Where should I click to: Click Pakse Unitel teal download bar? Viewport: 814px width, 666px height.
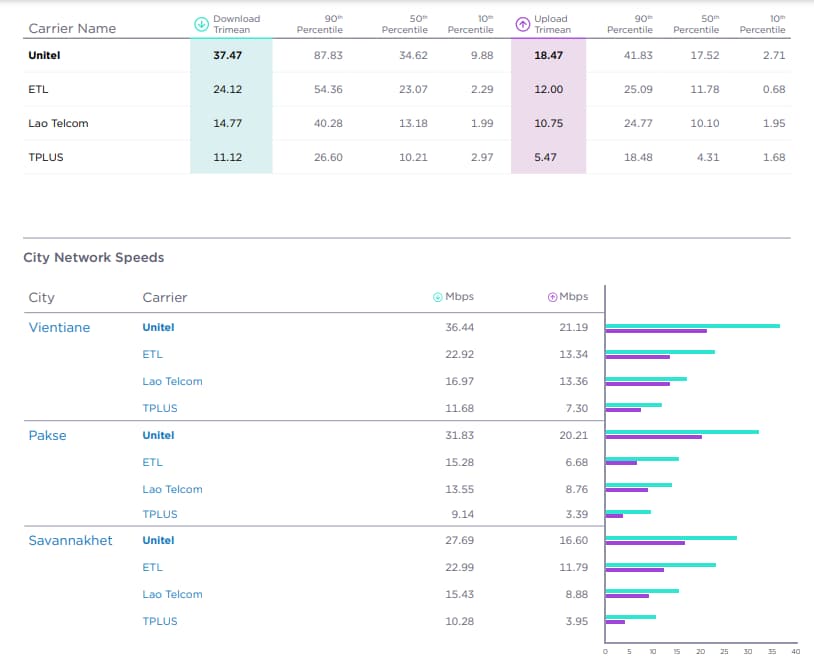tap(682, 432)
